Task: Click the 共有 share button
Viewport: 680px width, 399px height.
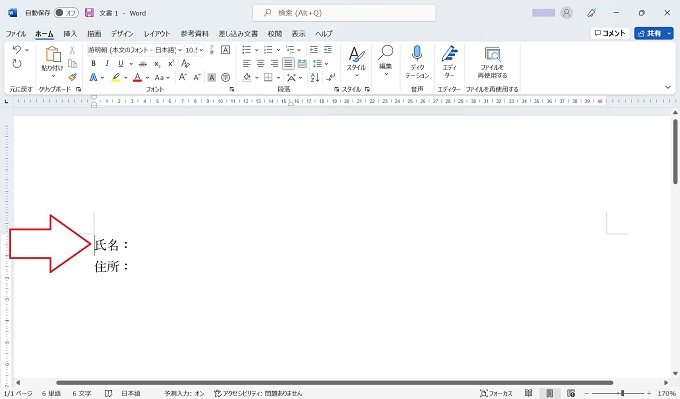Action: tap(649, 33)
